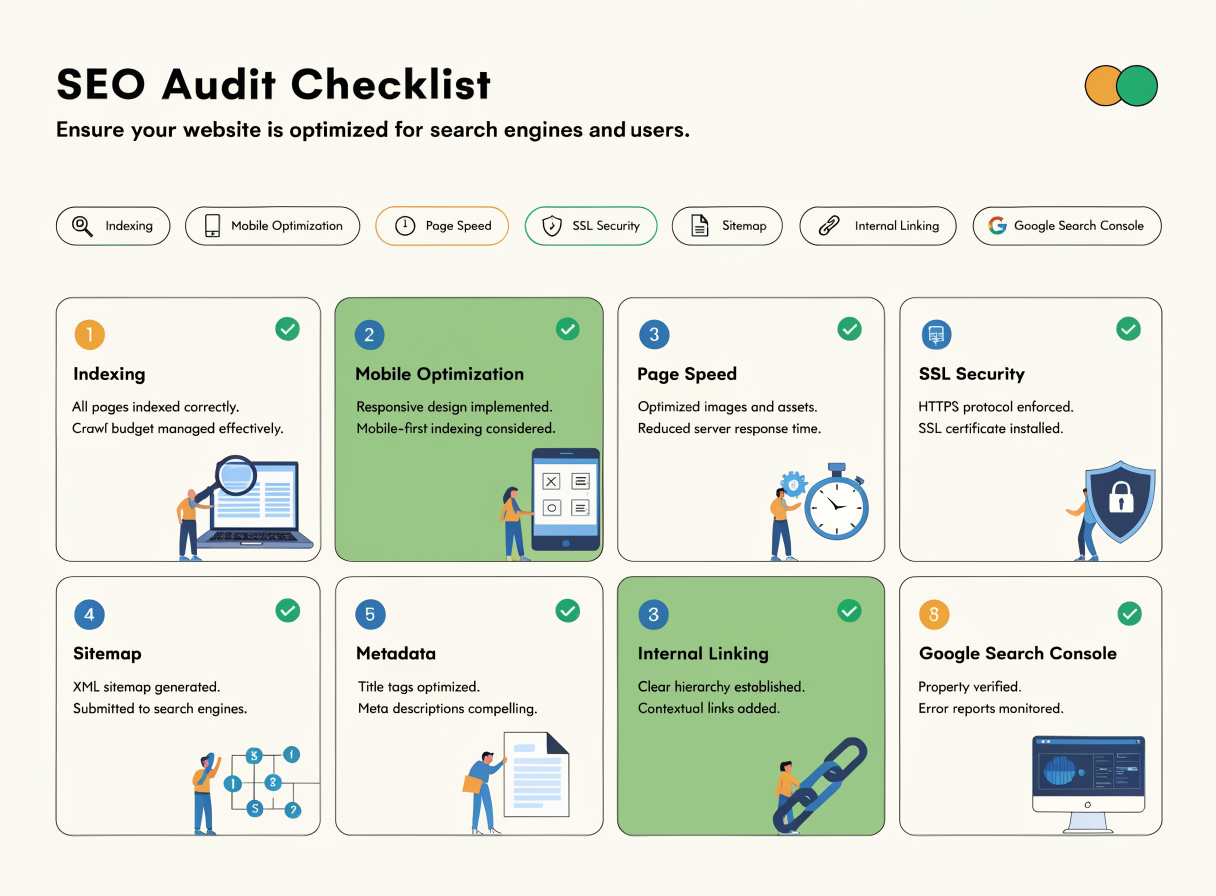Screen dimensions: 1216x896
Task: Click 'Reduced server response time.' text
Action: click(x=729, y=428)
